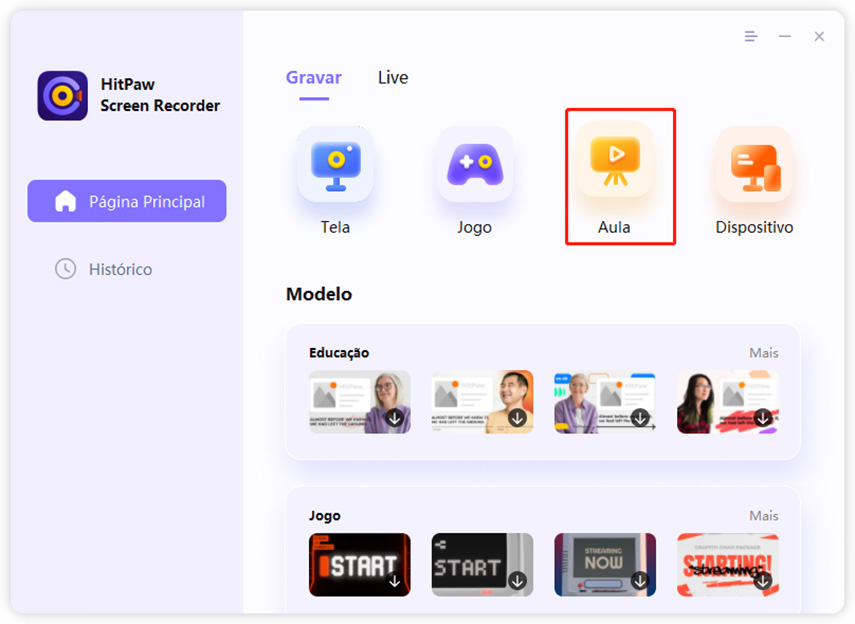Choose the Aula lecture recording icon

point(615,160)
